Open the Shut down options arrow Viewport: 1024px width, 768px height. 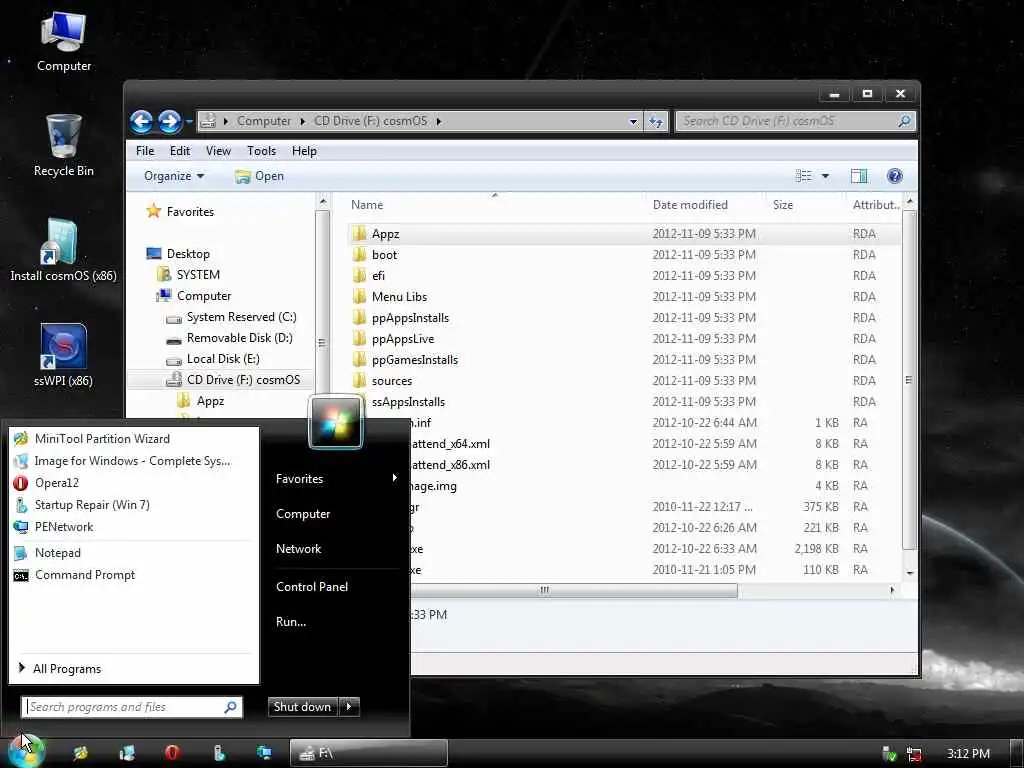point(349,707)
